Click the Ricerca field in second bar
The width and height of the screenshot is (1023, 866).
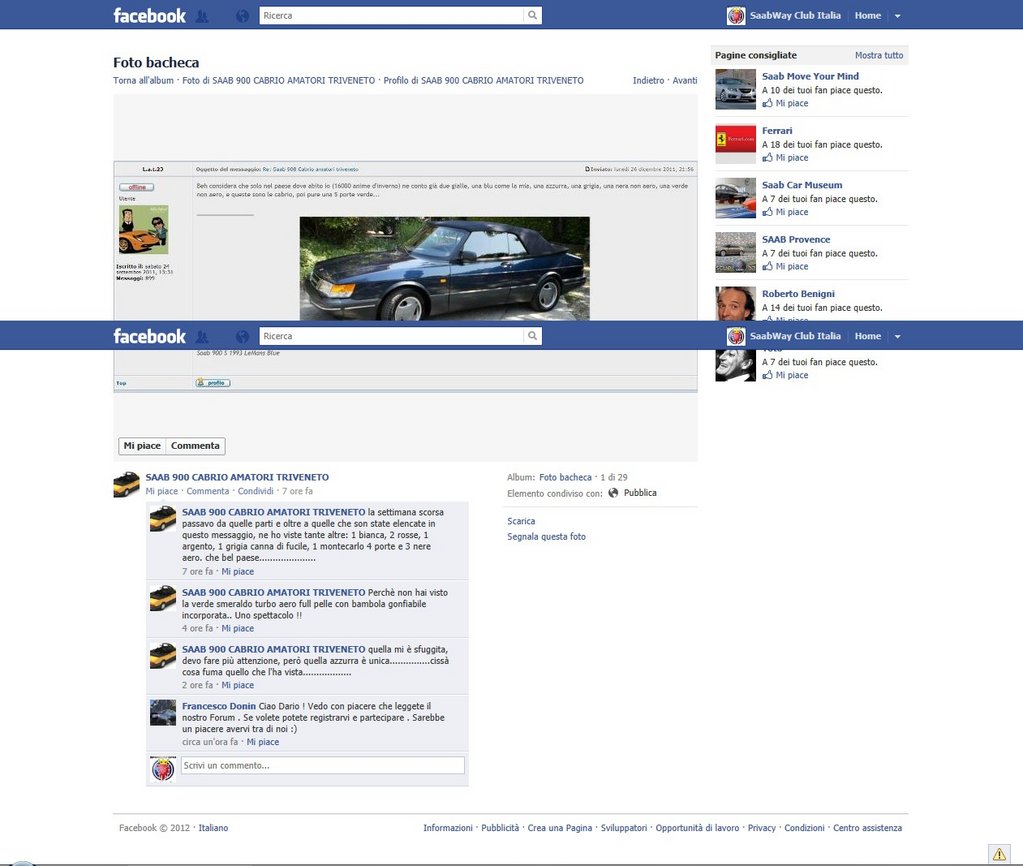click(x=391, y=336)
